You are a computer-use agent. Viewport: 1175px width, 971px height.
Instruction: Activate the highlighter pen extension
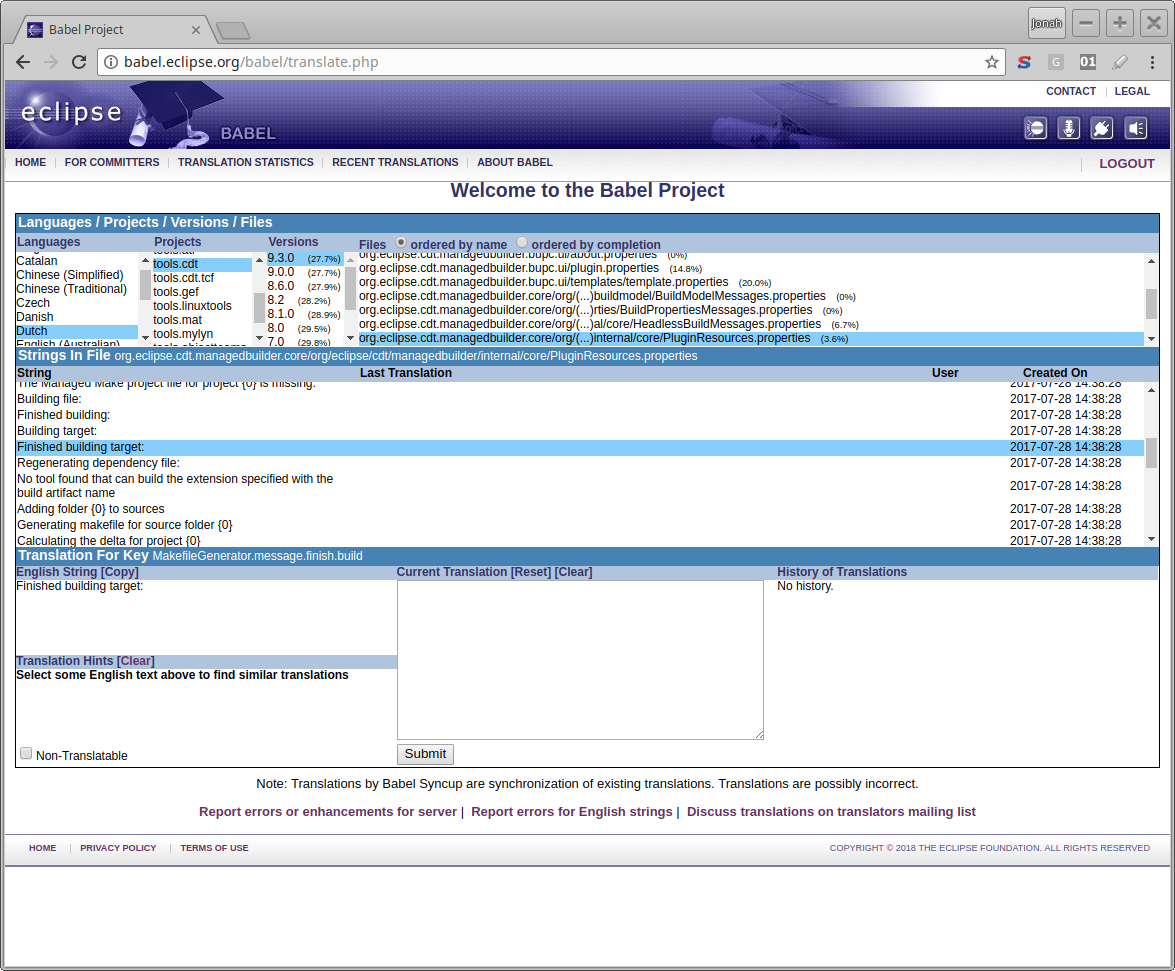[1120, 62]
